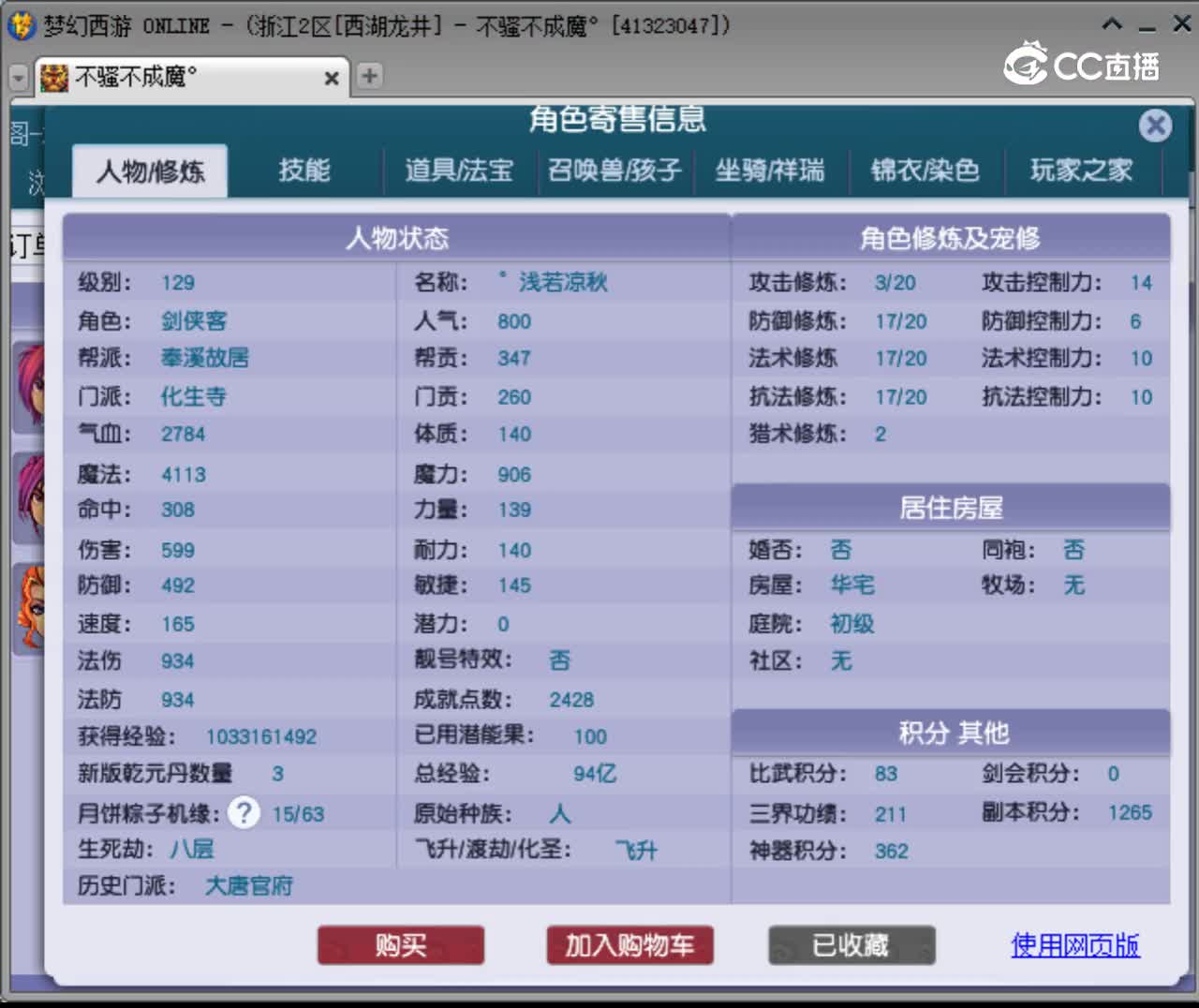
Task: Click the 历史门派 value 大唐官府
Action: pos(249,886)
